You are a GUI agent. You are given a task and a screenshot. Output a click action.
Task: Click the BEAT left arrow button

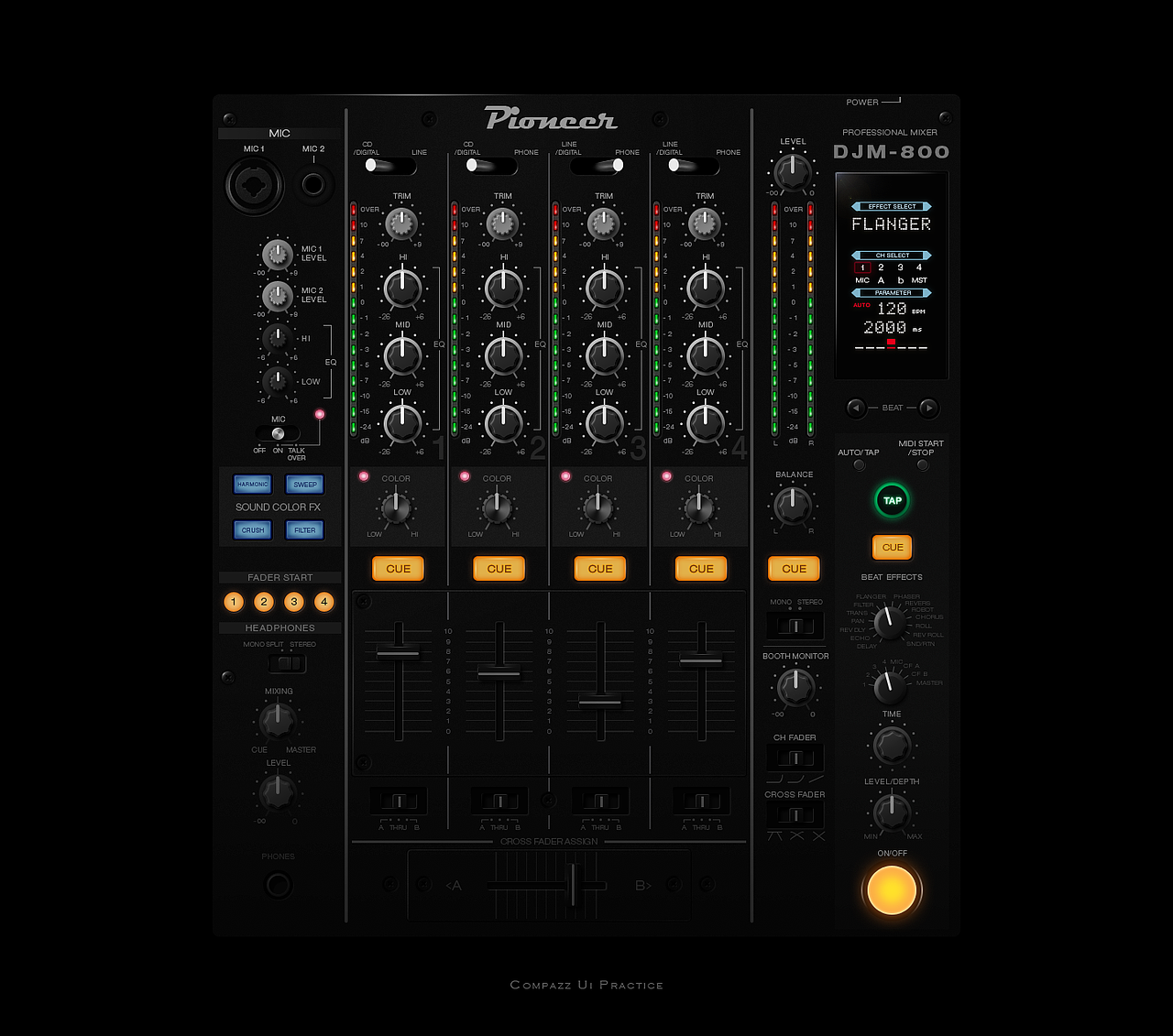click(x=856, y=408)
